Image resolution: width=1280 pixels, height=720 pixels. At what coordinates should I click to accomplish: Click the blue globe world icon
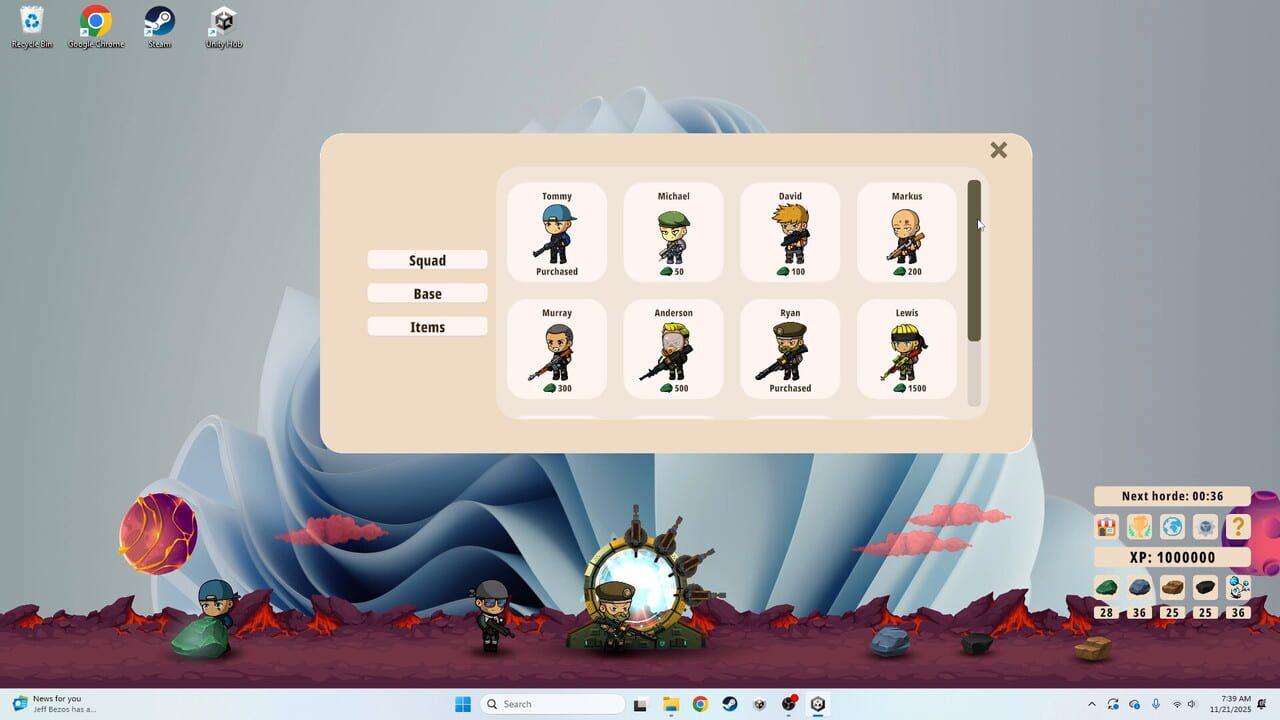[1172, 527]
